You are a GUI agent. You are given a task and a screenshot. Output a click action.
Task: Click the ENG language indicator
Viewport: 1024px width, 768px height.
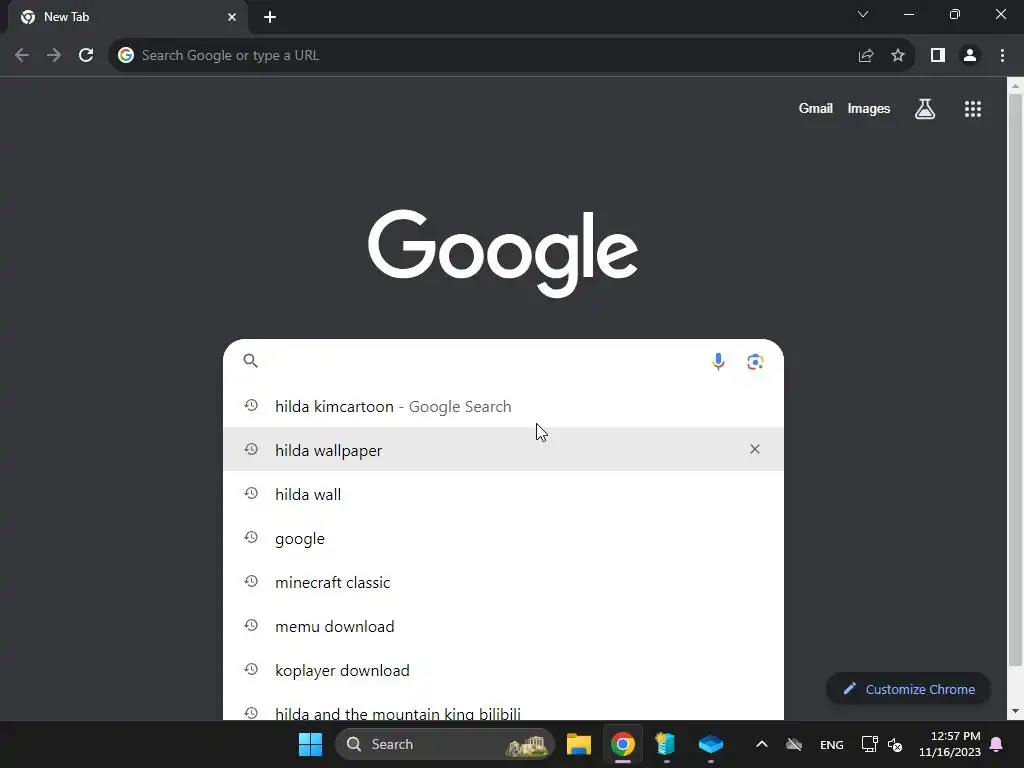[x=831, y=744]
